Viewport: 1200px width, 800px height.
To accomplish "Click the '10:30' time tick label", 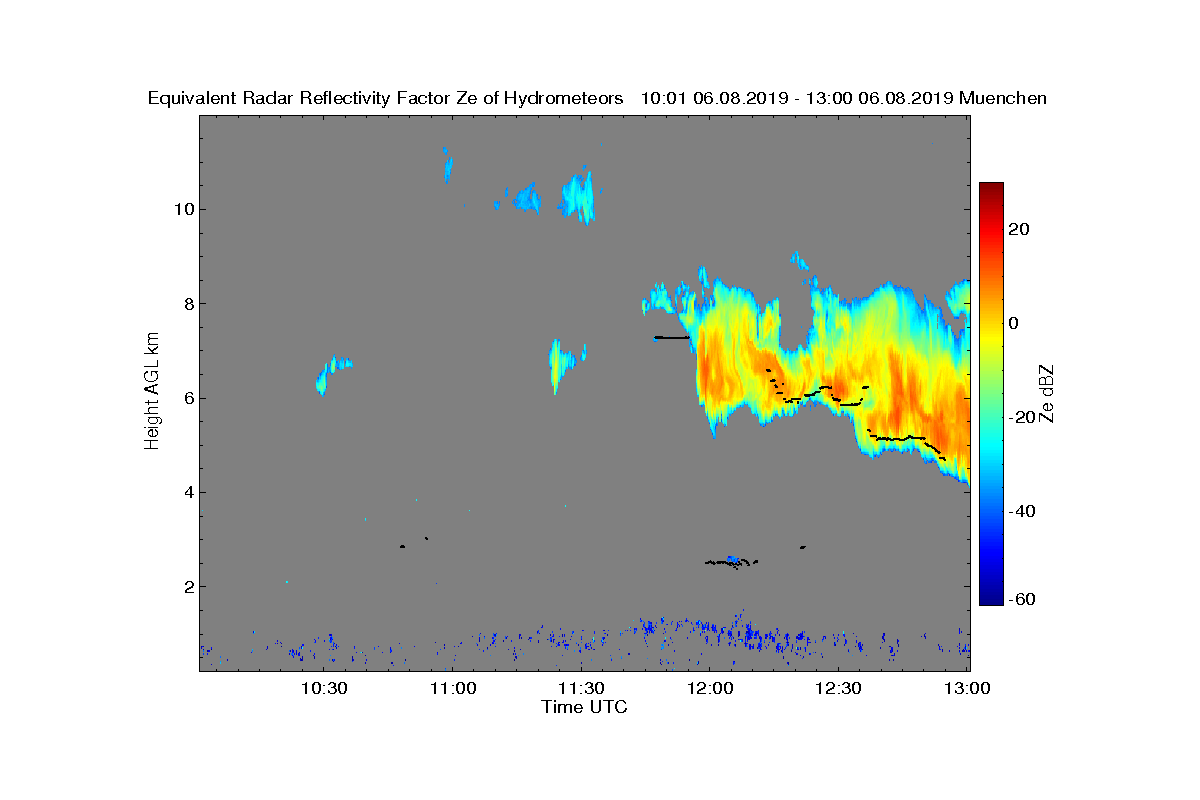I will coord(324,688).
